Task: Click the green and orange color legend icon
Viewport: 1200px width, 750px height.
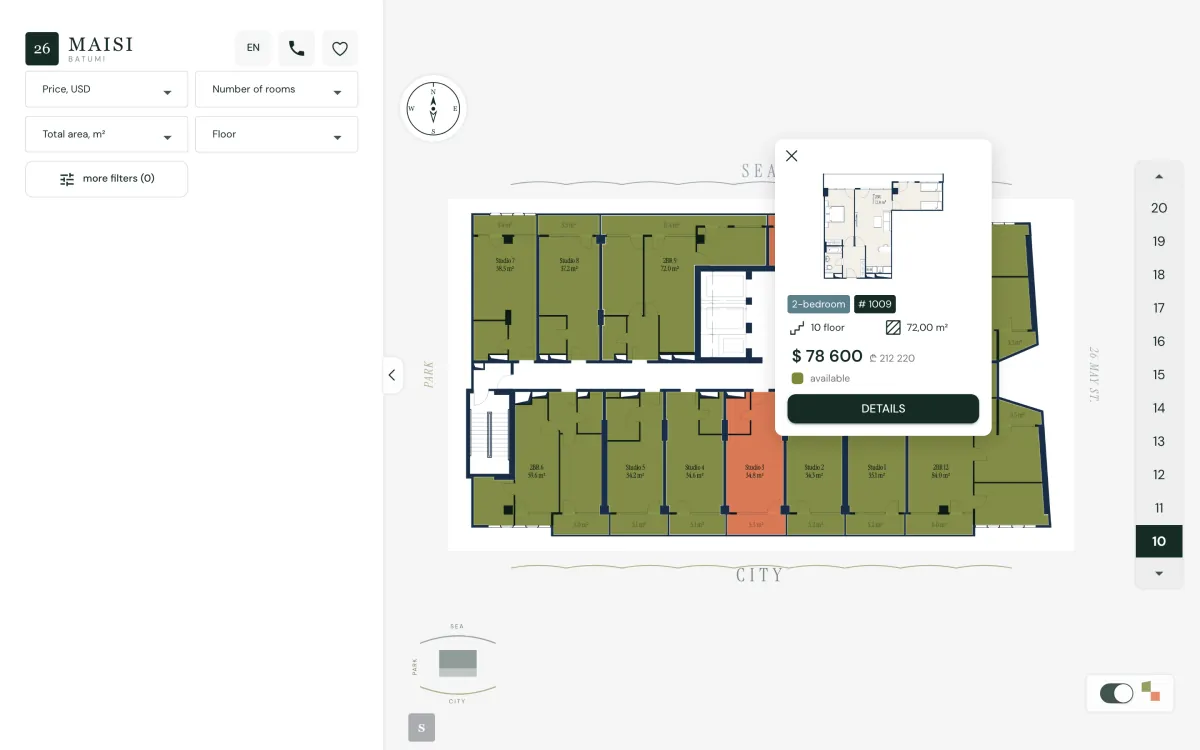Action: (1151, 692)
